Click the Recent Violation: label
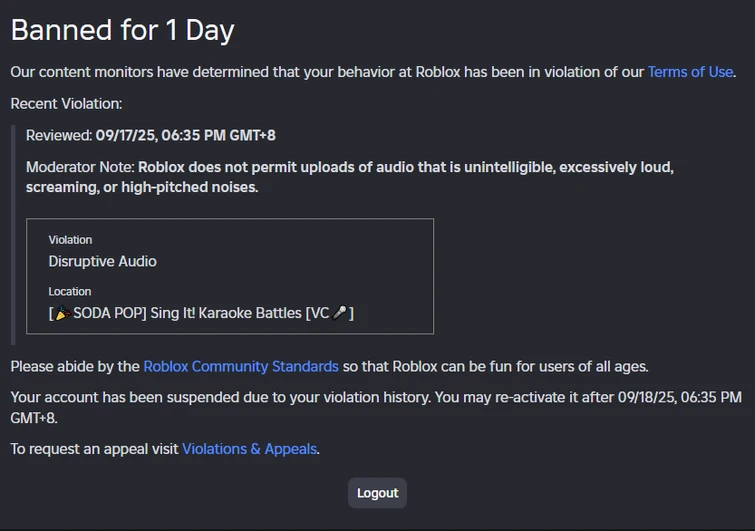Screen dimensions: 755x531 coord(66,103)
